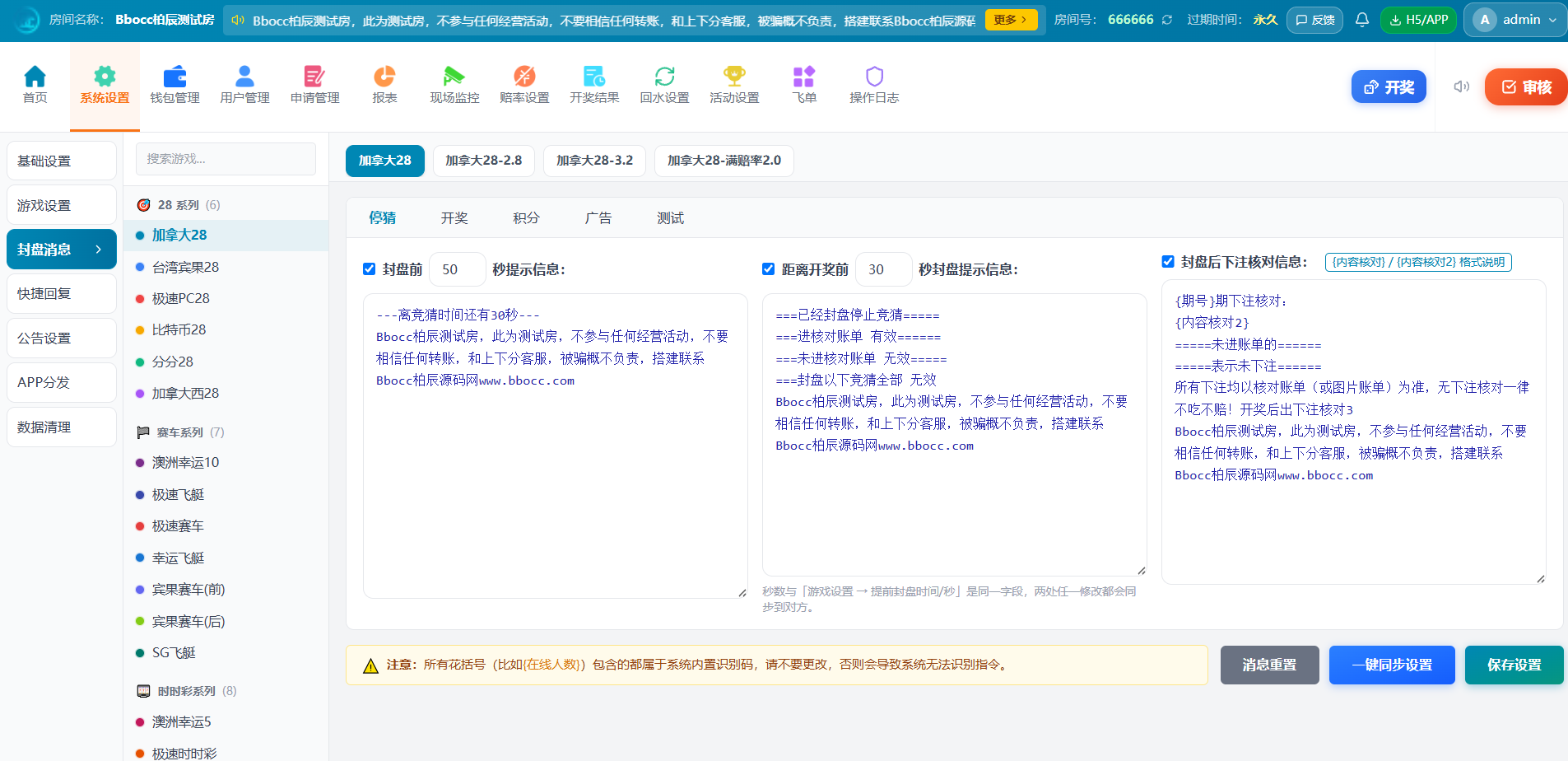The width and height of the screenshot is (1568, 761).
Task: Open 赔率设置 icon
Action: (x=524, y=77)
